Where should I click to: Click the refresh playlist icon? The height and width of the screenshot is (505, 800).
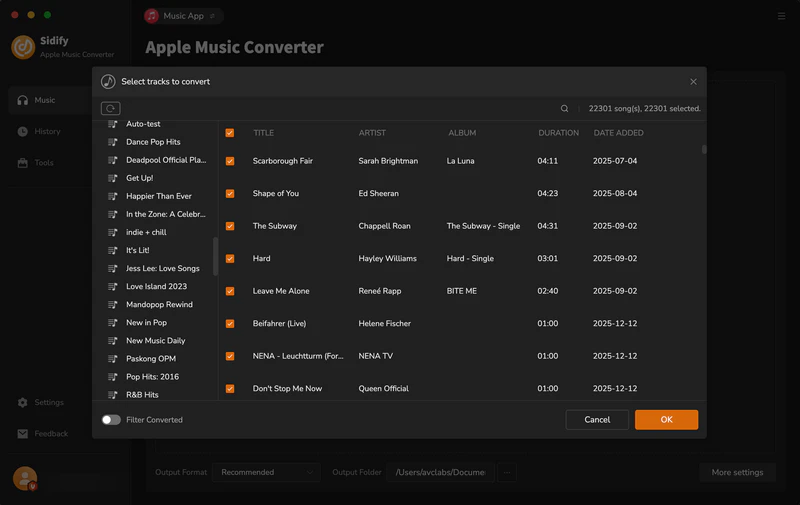[x=110, y=108]
